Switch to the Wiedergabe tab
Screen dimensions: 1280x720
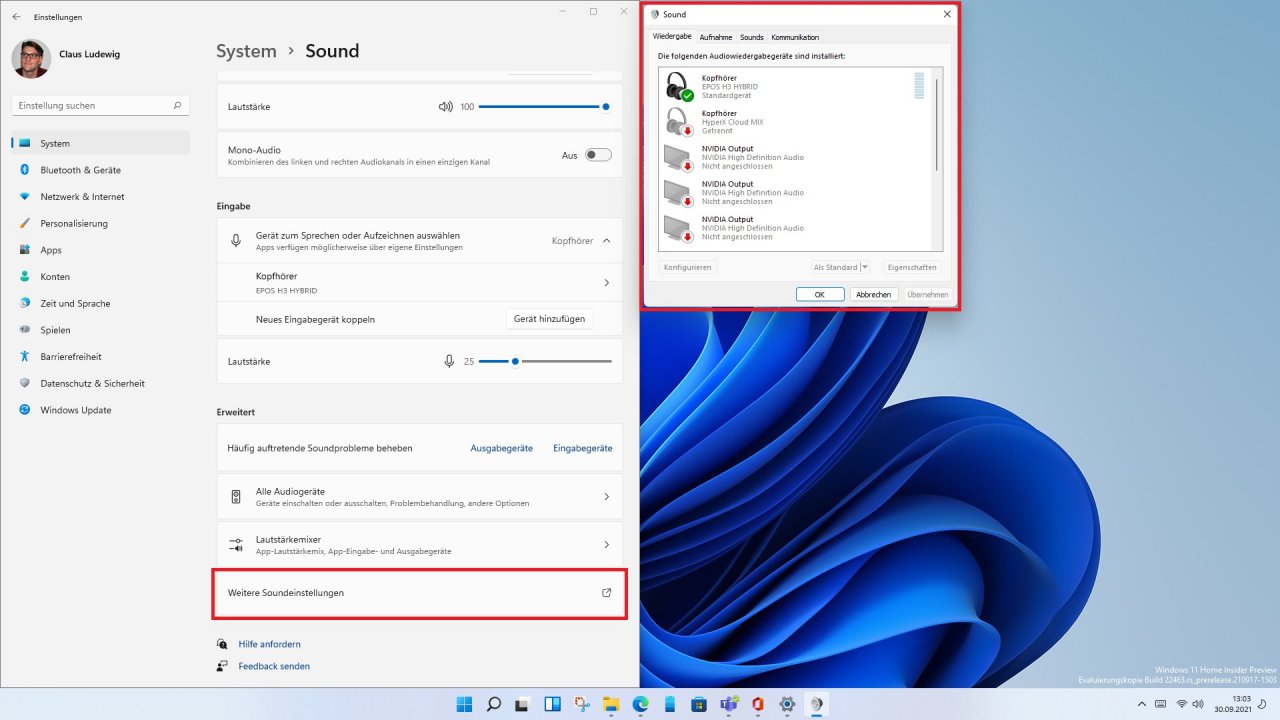coord(672,37)
